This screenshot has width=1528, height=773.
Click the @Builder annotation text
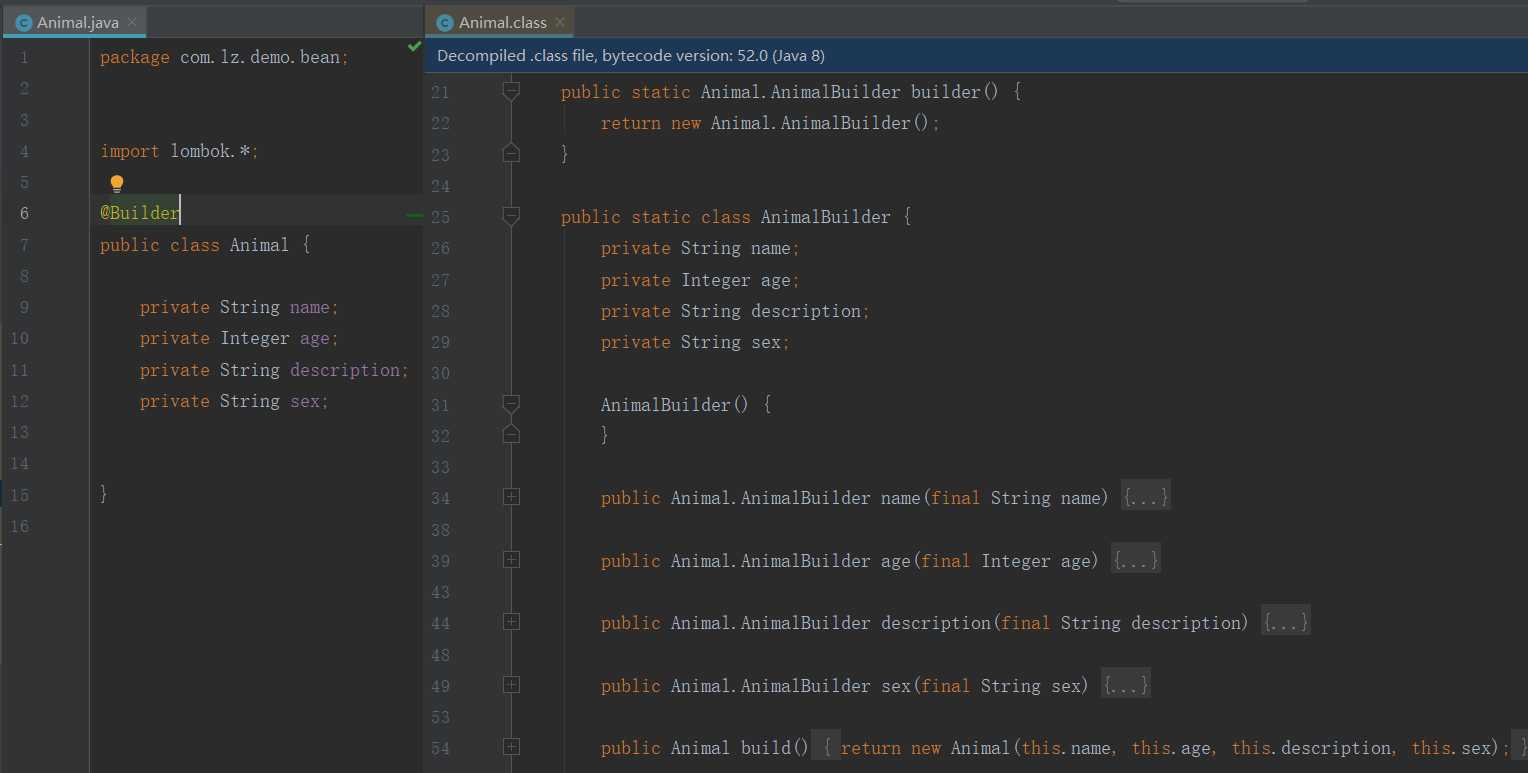[x=140, y=213]
